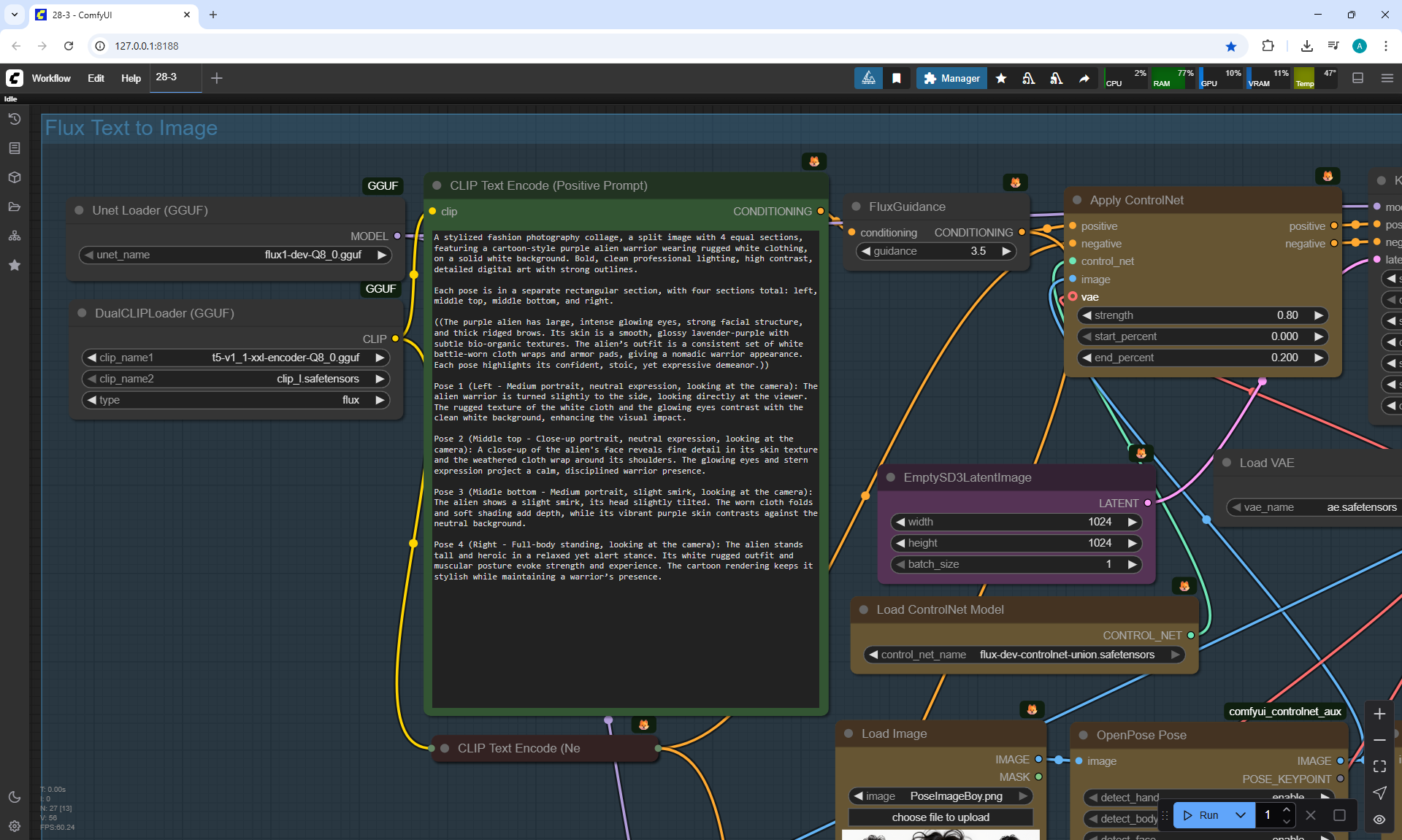Click the fit view canvas icon
This screenshot has width=1402, height=840.
pos(1379,766)
